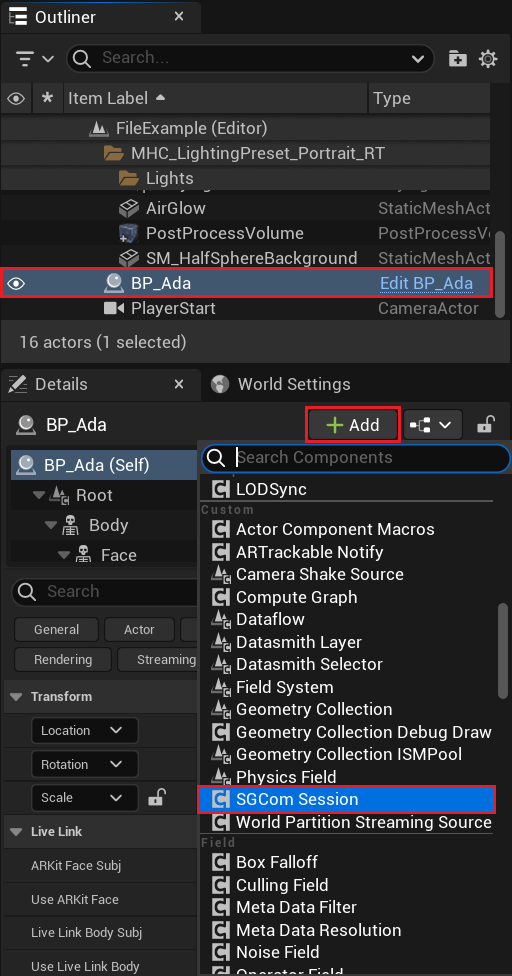Toggle BP_Ada visibility eye icon

coord(16,284)
